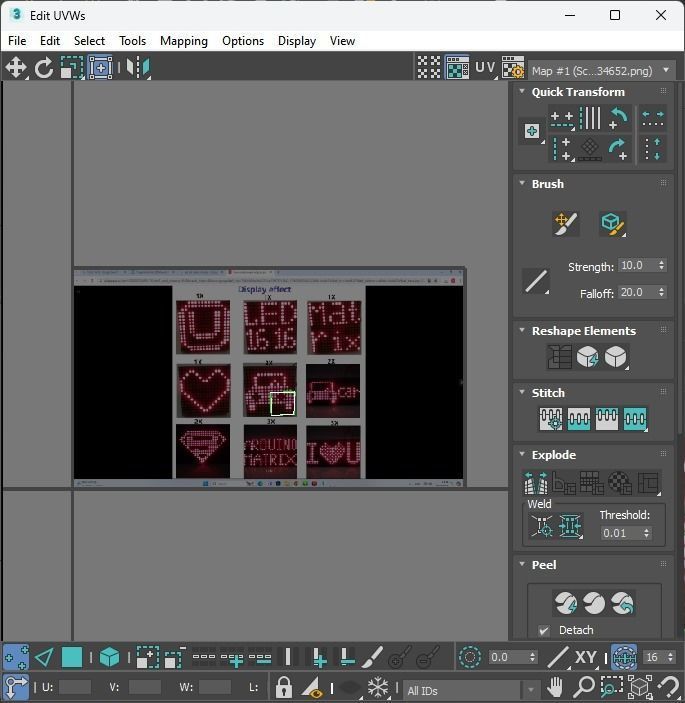
Task: Select the Pan view hand tool
Action: point(555,686)
